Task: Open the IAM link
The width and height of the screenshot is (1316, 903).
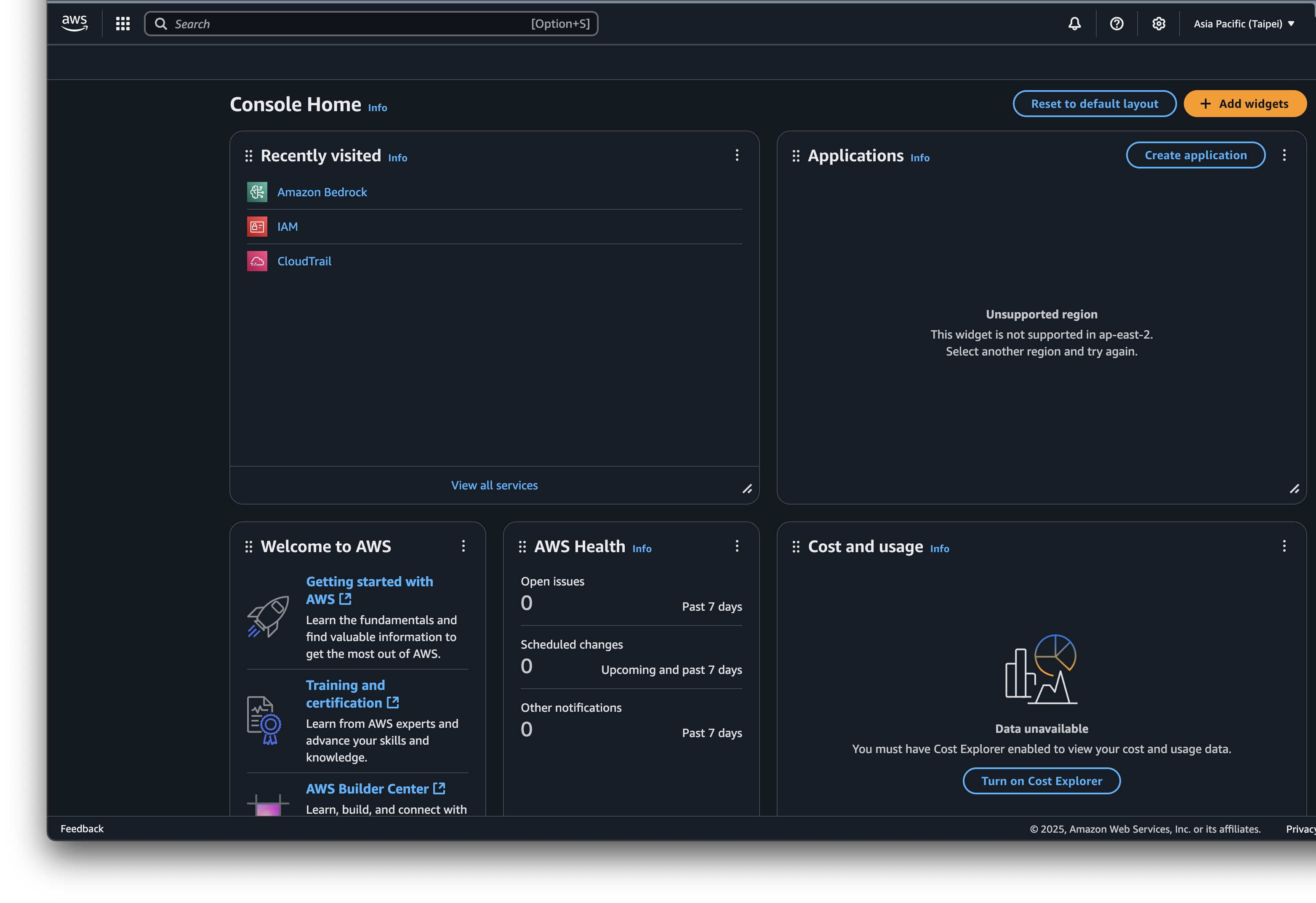Action: pyautogui.click(x=288, y=227)
